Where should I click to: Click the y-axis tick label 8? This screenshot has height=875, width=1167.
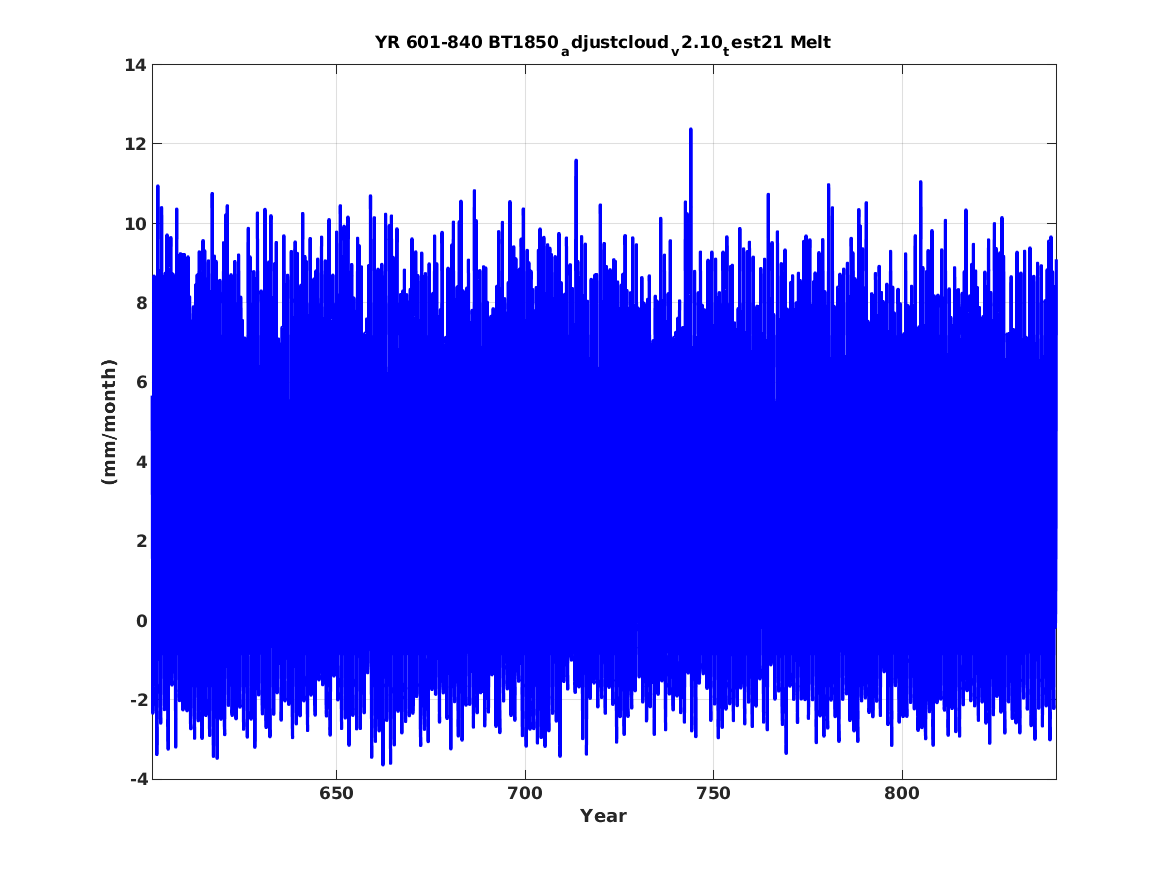pyautogui.click(x=141, y=303)
